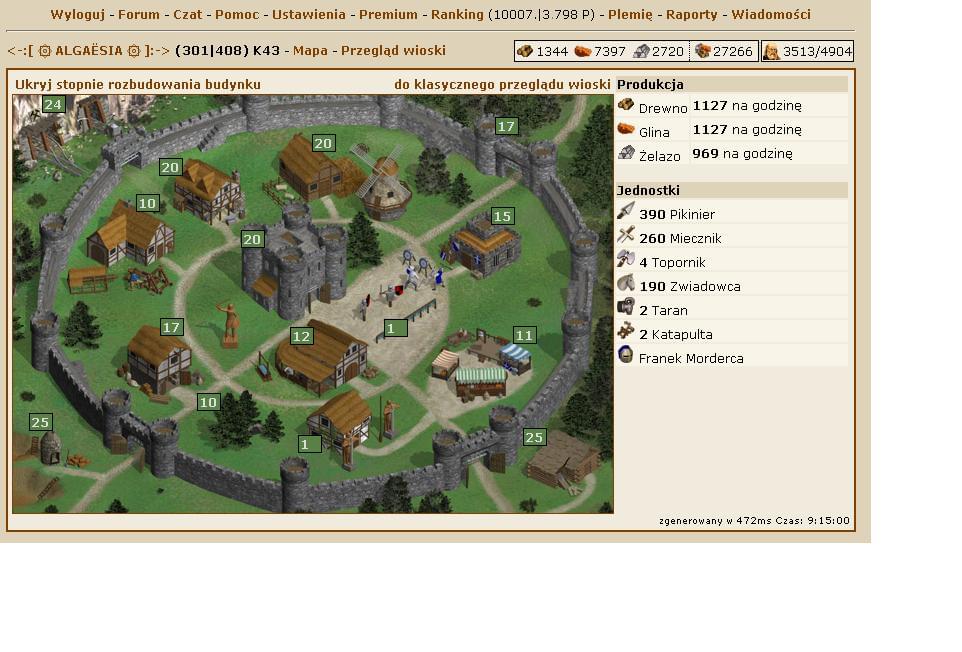Screen dimensions: 962x652
Task: Open Pomoc help page
Action: (x=237, y=14)
